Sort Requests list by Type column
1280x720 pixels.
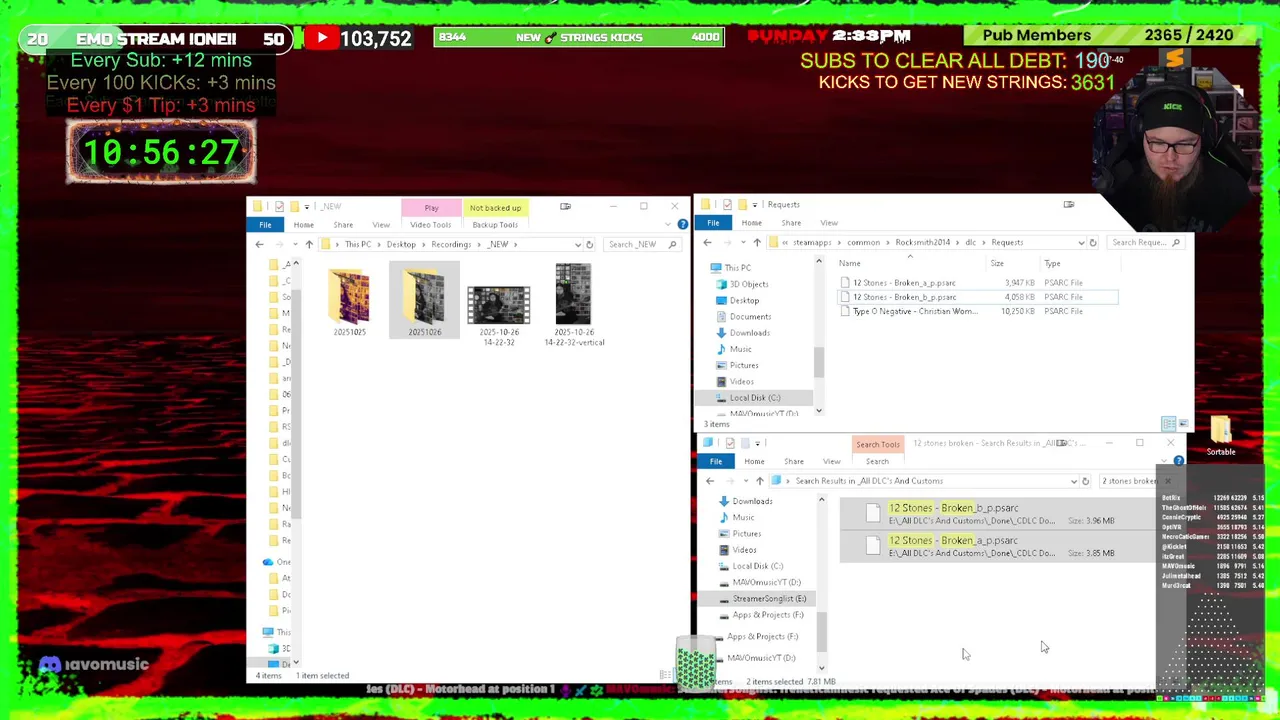tap(1052, 263)
